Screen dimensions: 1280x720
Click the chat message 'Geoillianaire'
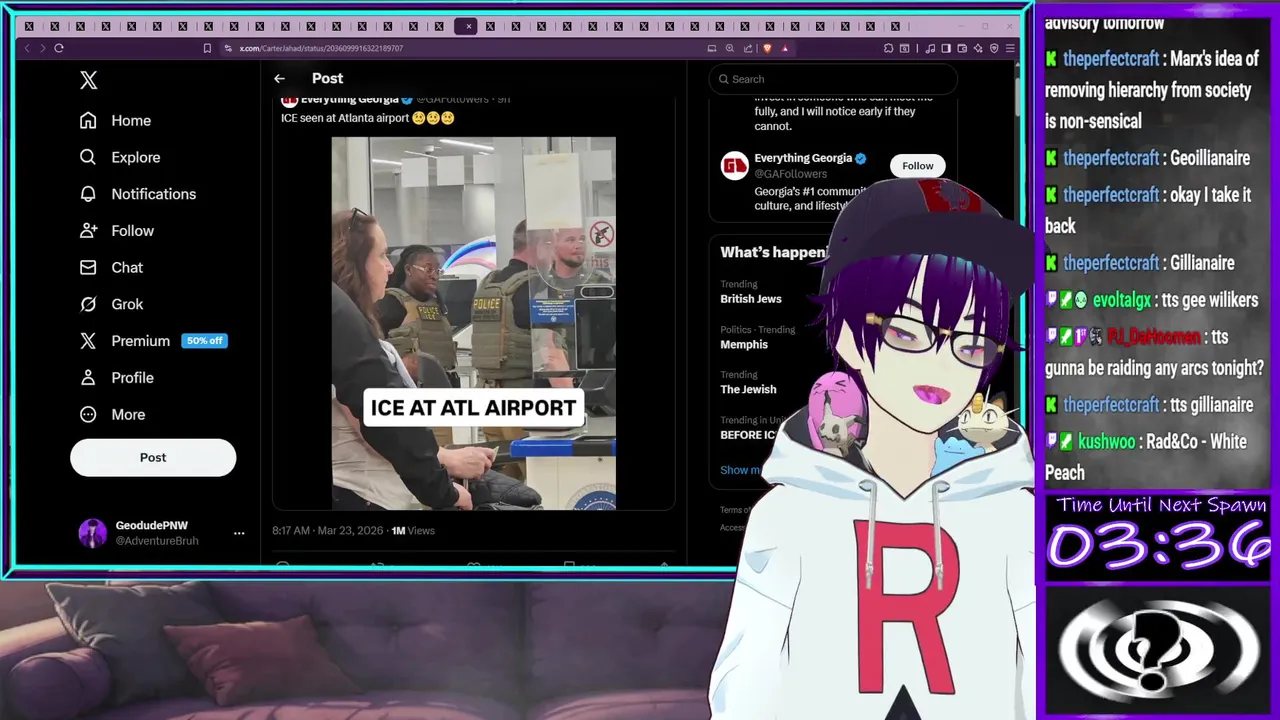click(x=1210, y=158)
